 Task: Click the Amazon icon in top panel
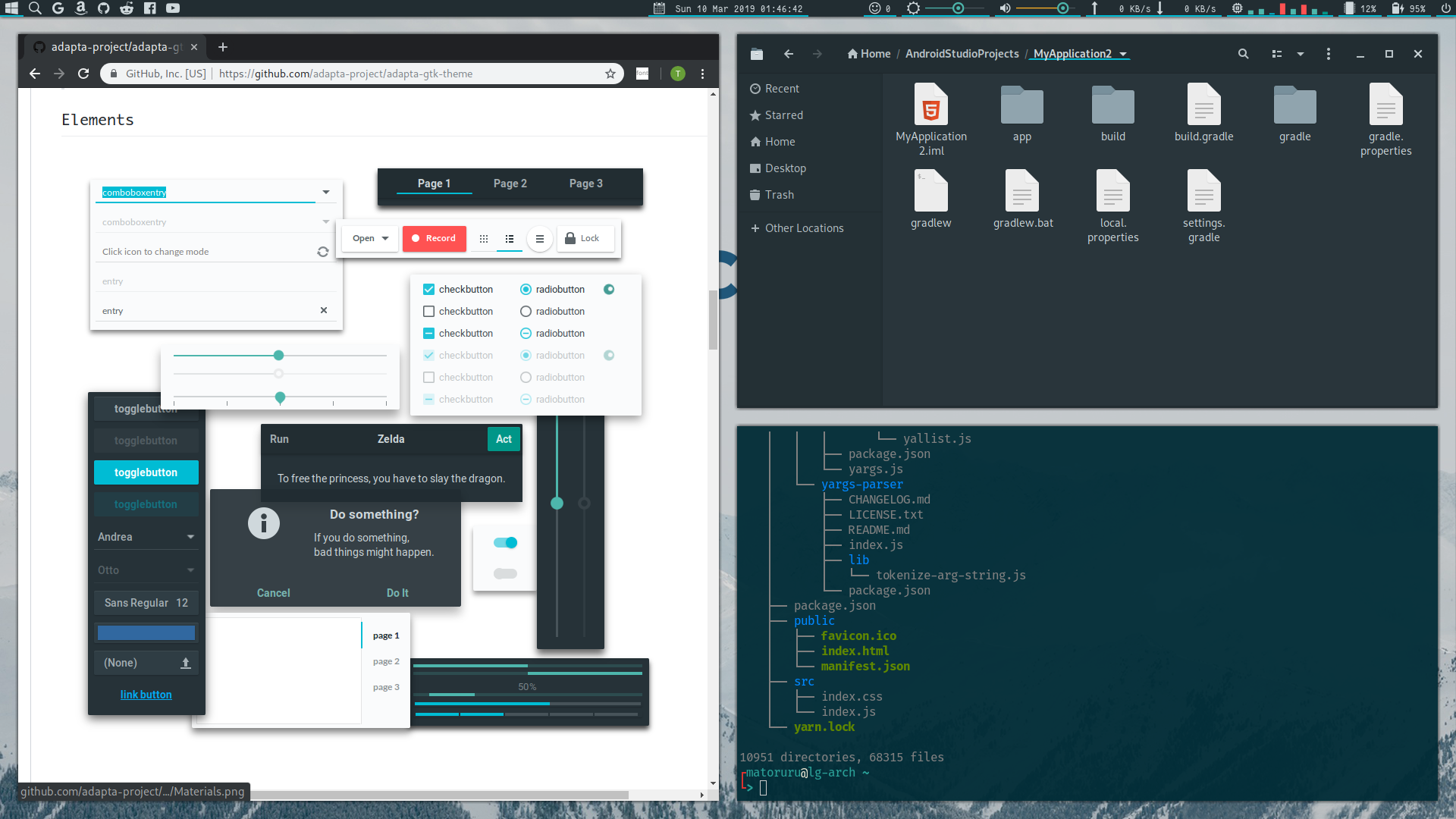[80, 8]
